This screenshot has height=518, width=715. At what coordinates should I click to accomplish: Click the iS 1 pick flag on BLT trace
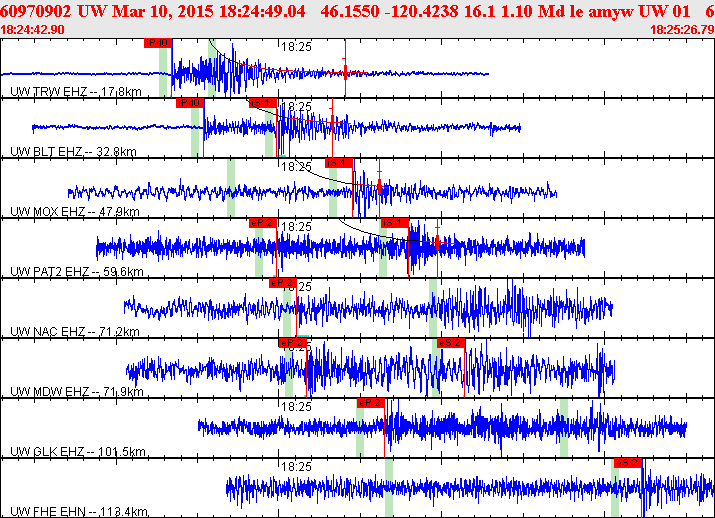pyautogui.click(x=263, y=103)
